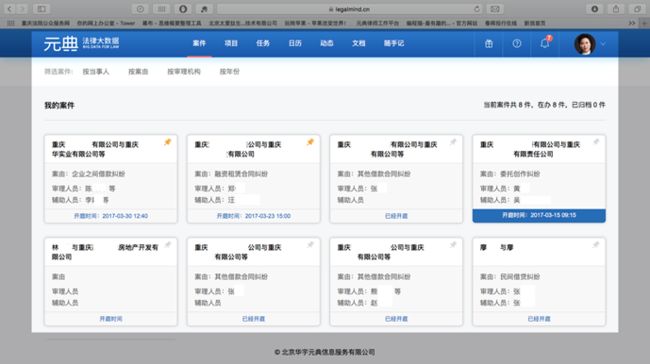This screenshot has width=650, height=364.
Task: Click the user avatar photo
Action: pyautogui.click(x=585, y=44)
